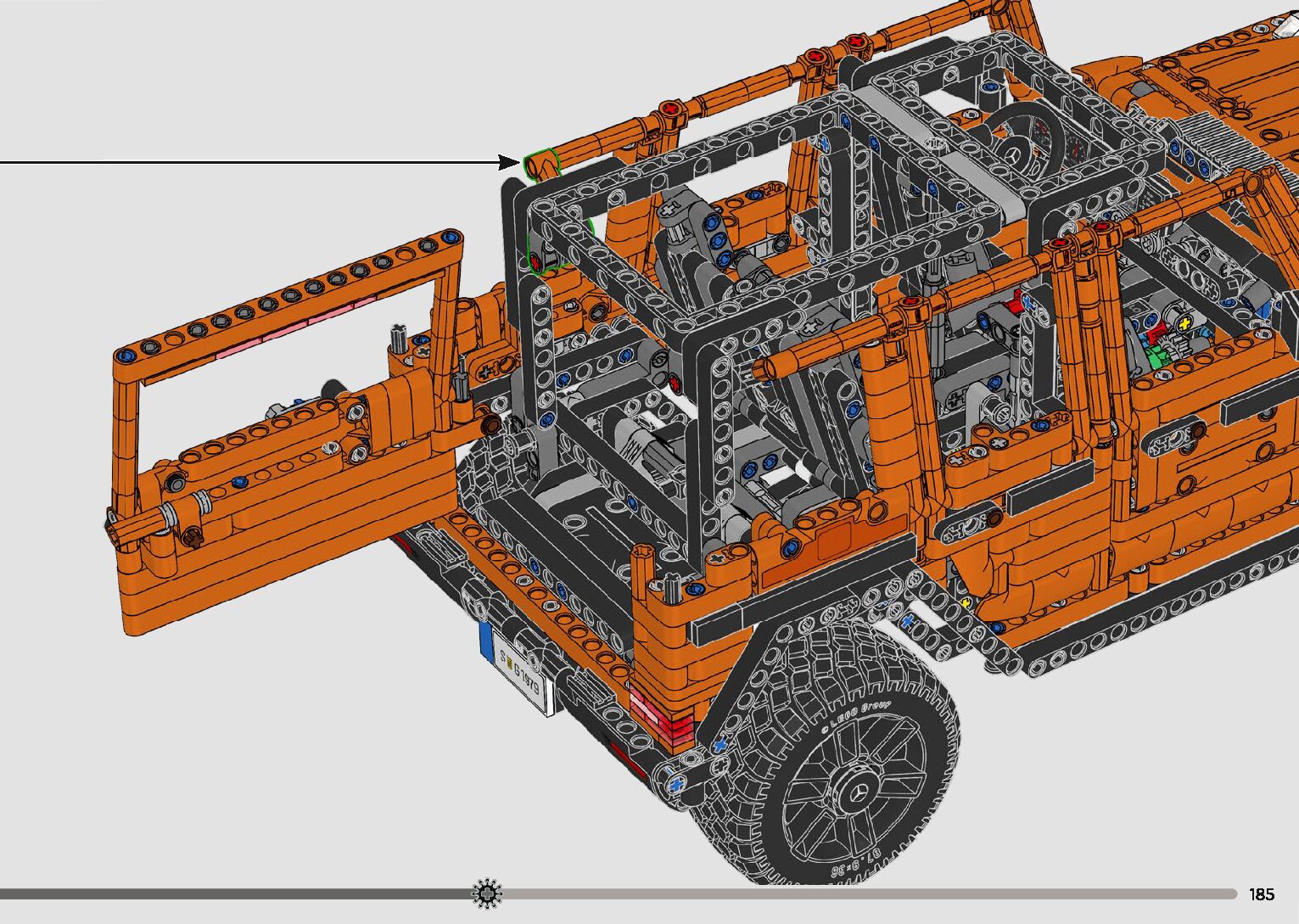Click the black arrowhead pointing at roof part

[x=511, y=161]
